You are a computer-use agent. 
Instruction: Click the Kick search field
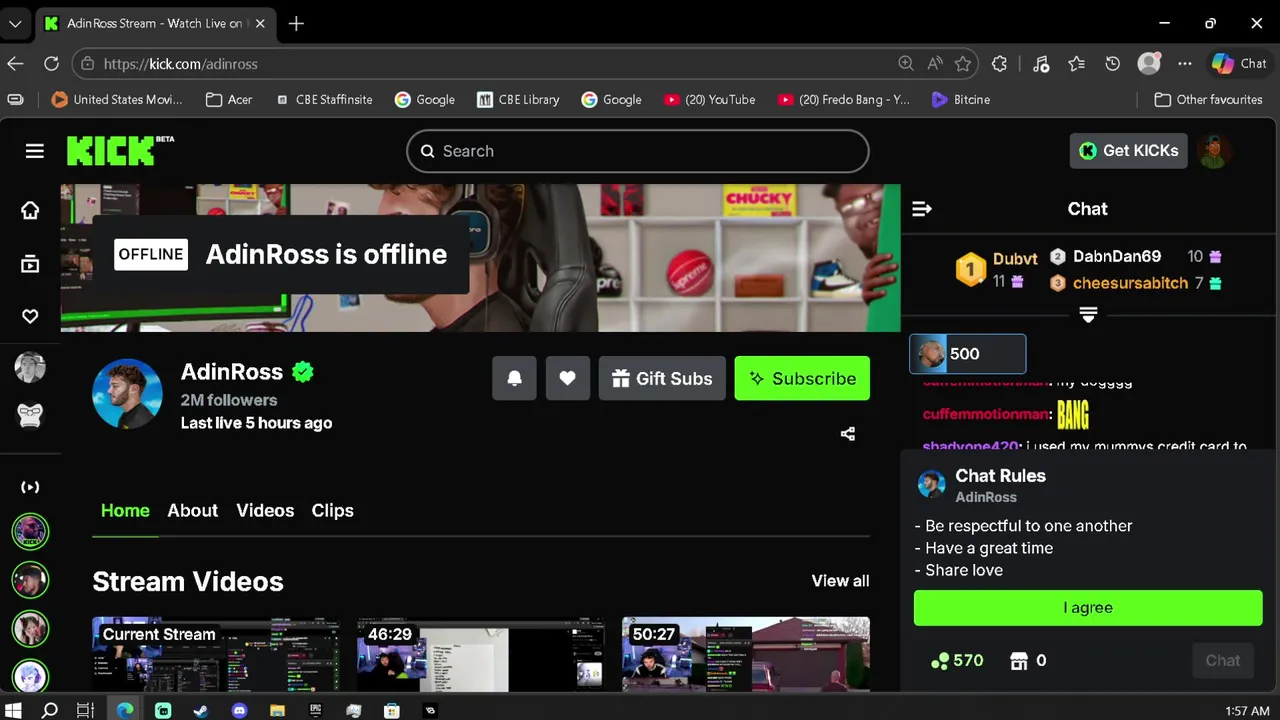[x=638, y=151]
